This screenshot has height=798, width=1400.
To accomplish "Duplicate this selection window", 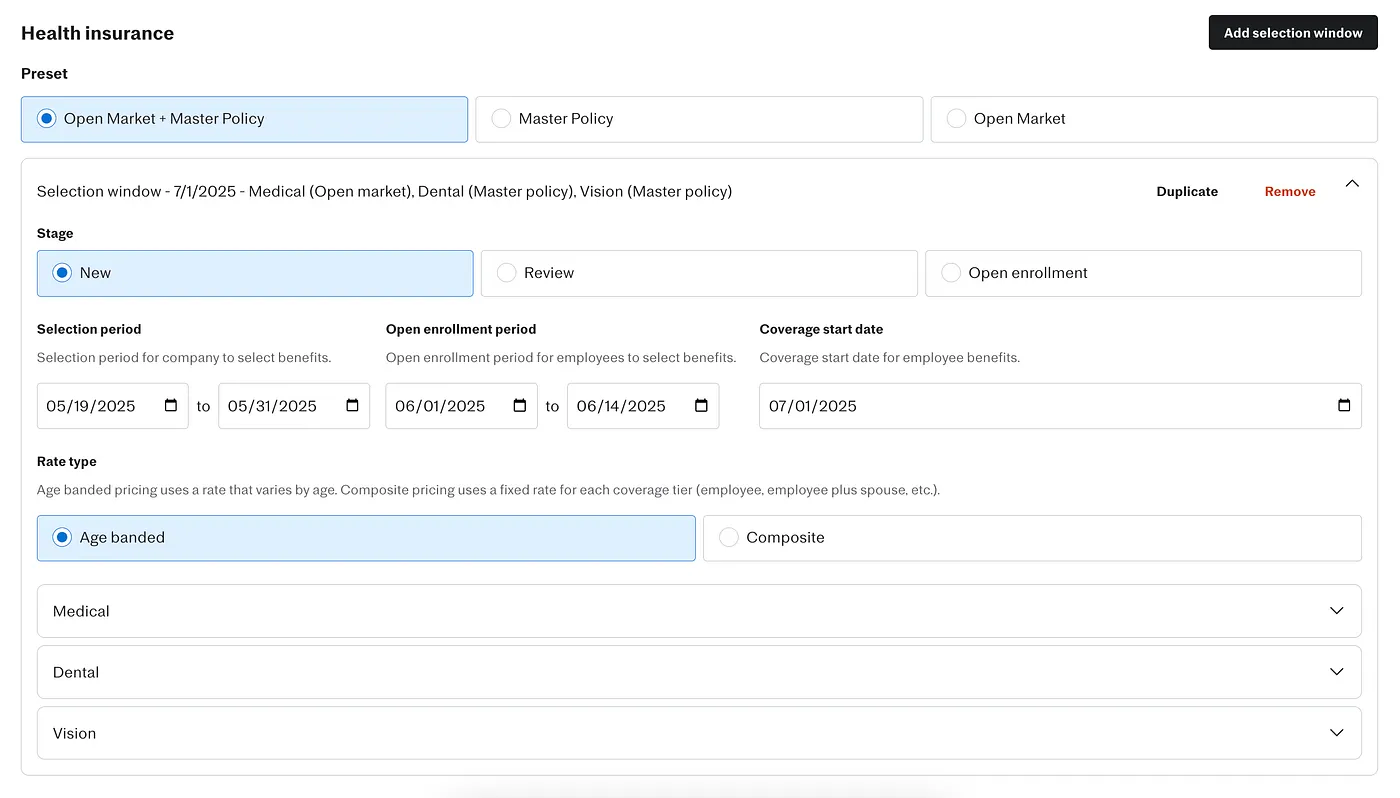I will (1187, 191).
